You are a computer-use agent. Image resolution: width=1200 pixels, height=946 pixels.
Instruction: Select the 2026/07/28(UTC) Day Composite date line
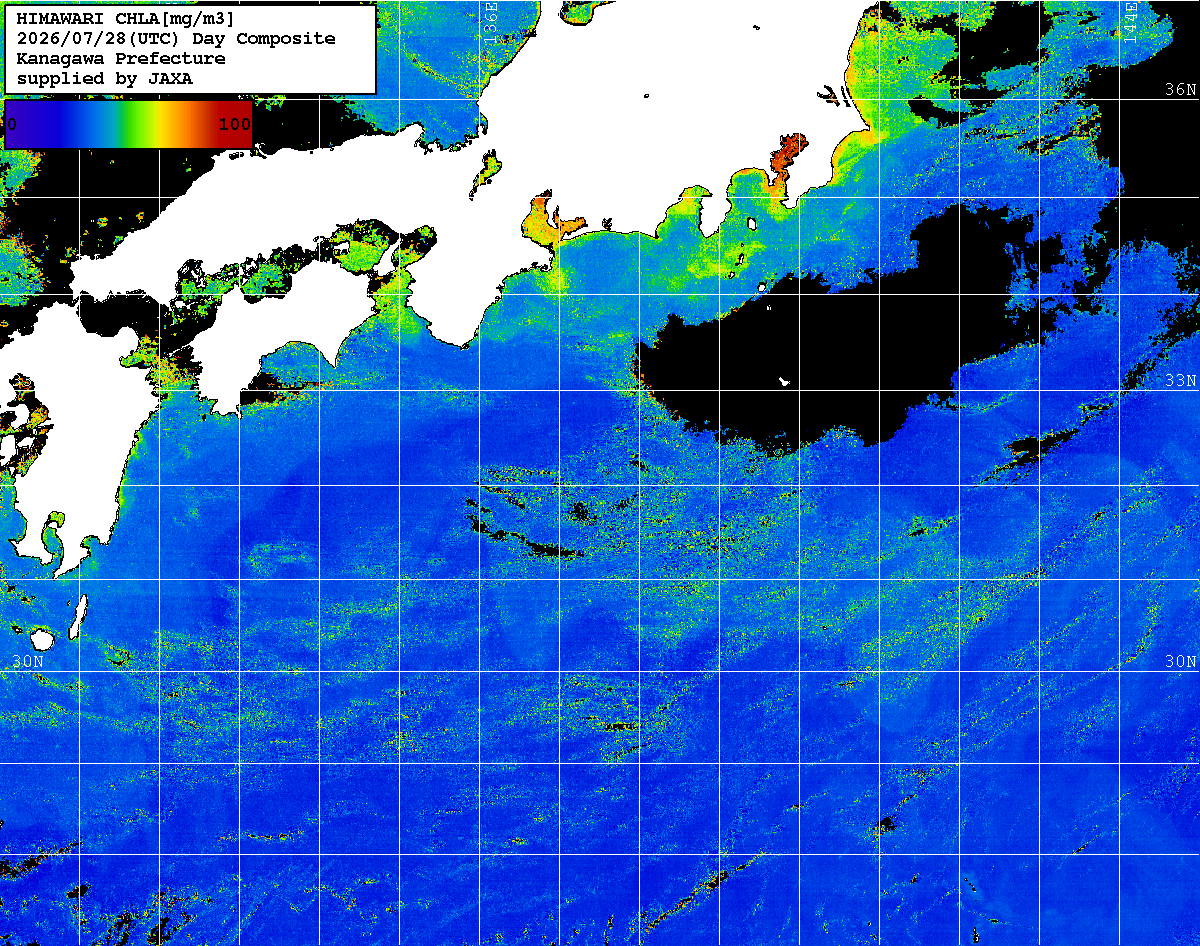tap(176, 39)
